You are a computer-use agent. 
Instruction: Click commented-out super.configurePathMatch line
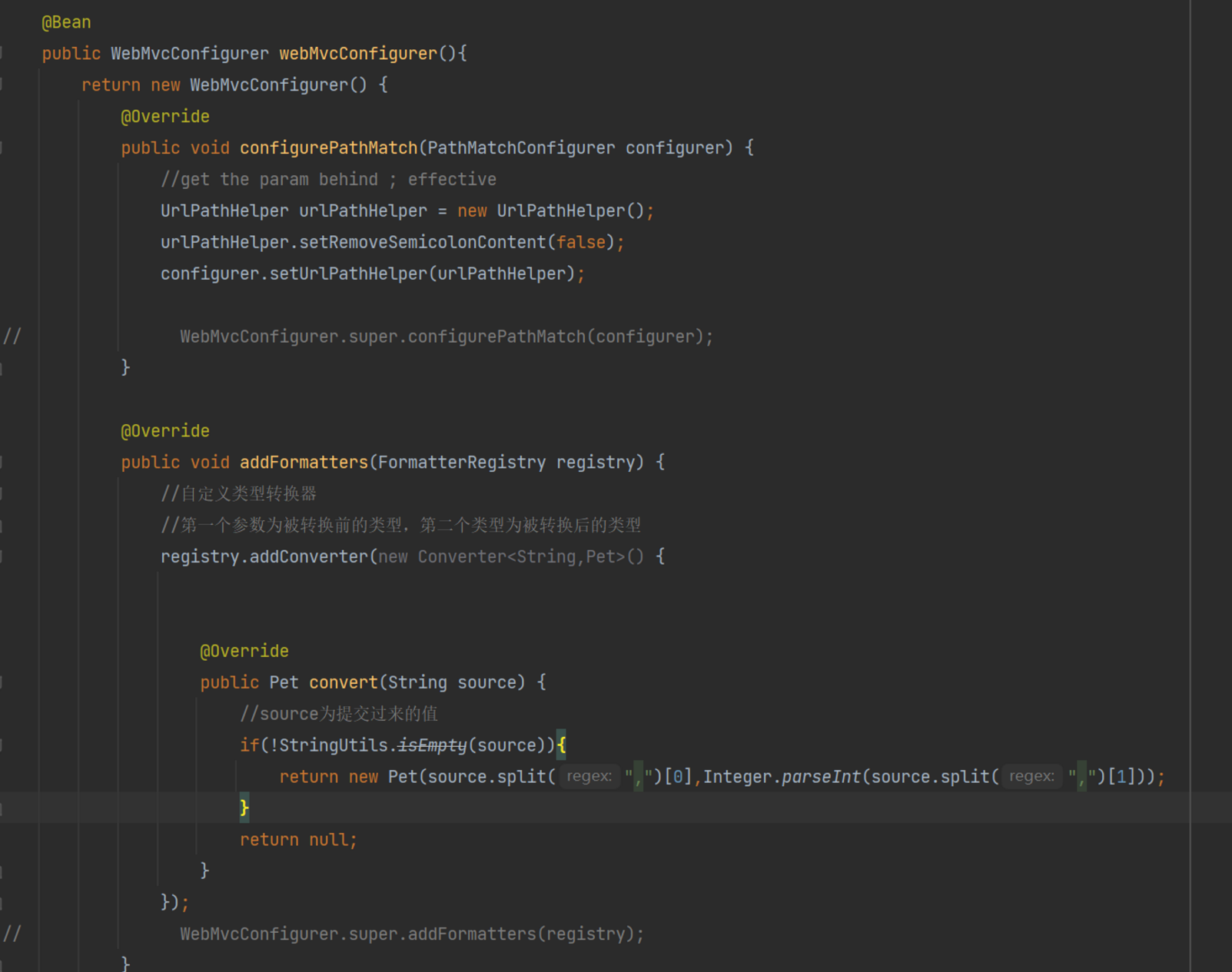(446, 337)
